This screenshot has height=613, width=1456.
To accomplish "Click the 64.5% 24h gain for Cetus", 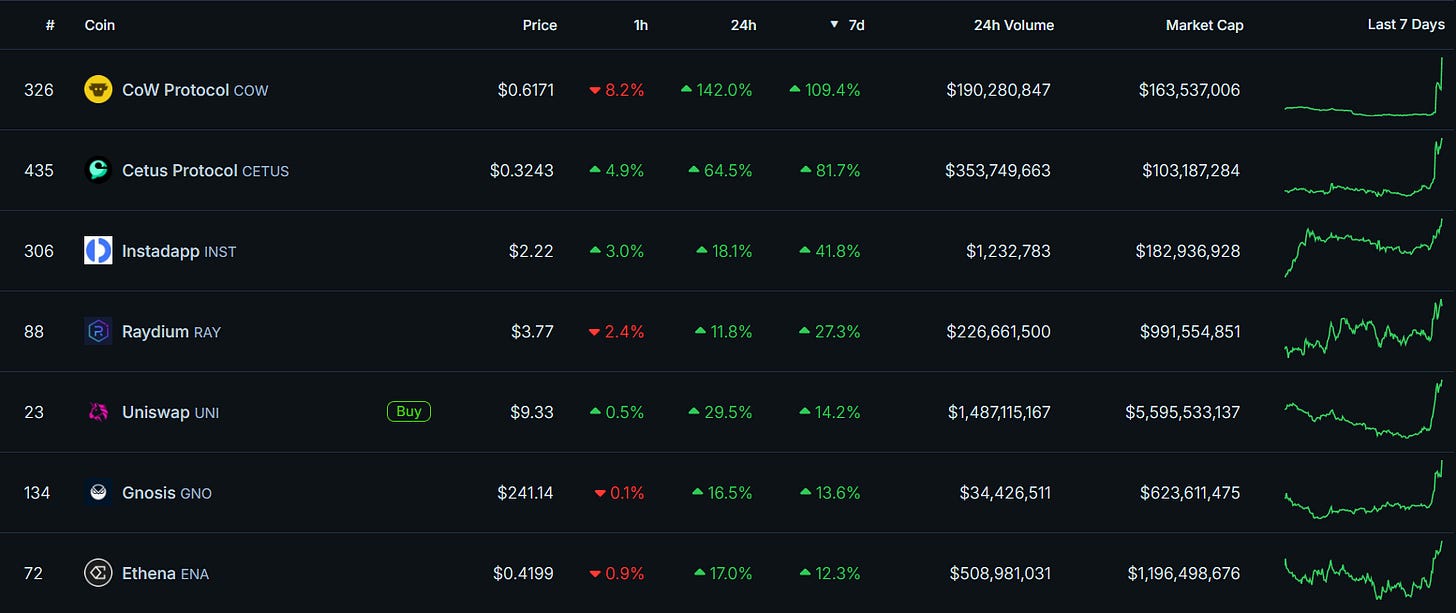I will tap(720, 170).
